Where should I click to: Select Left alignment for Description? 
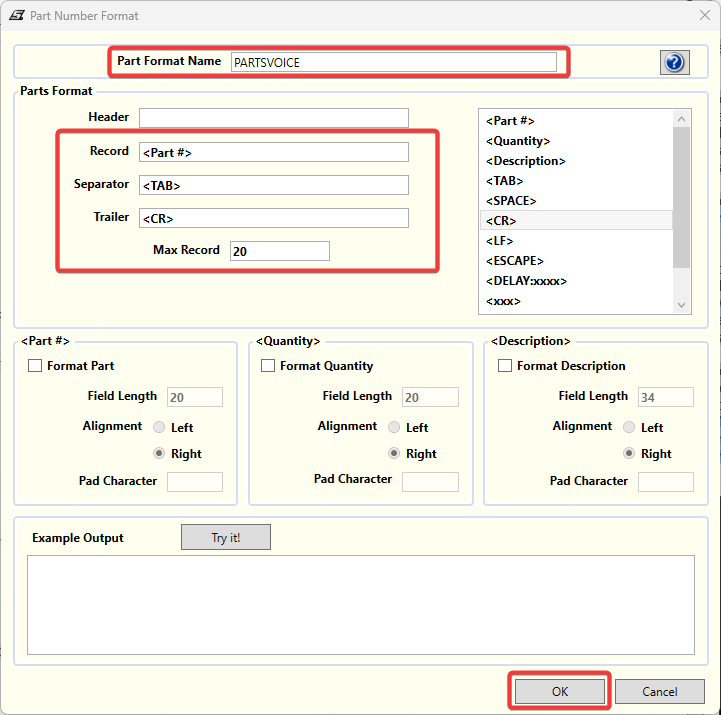pyautogui.click(x=629, y=427)
